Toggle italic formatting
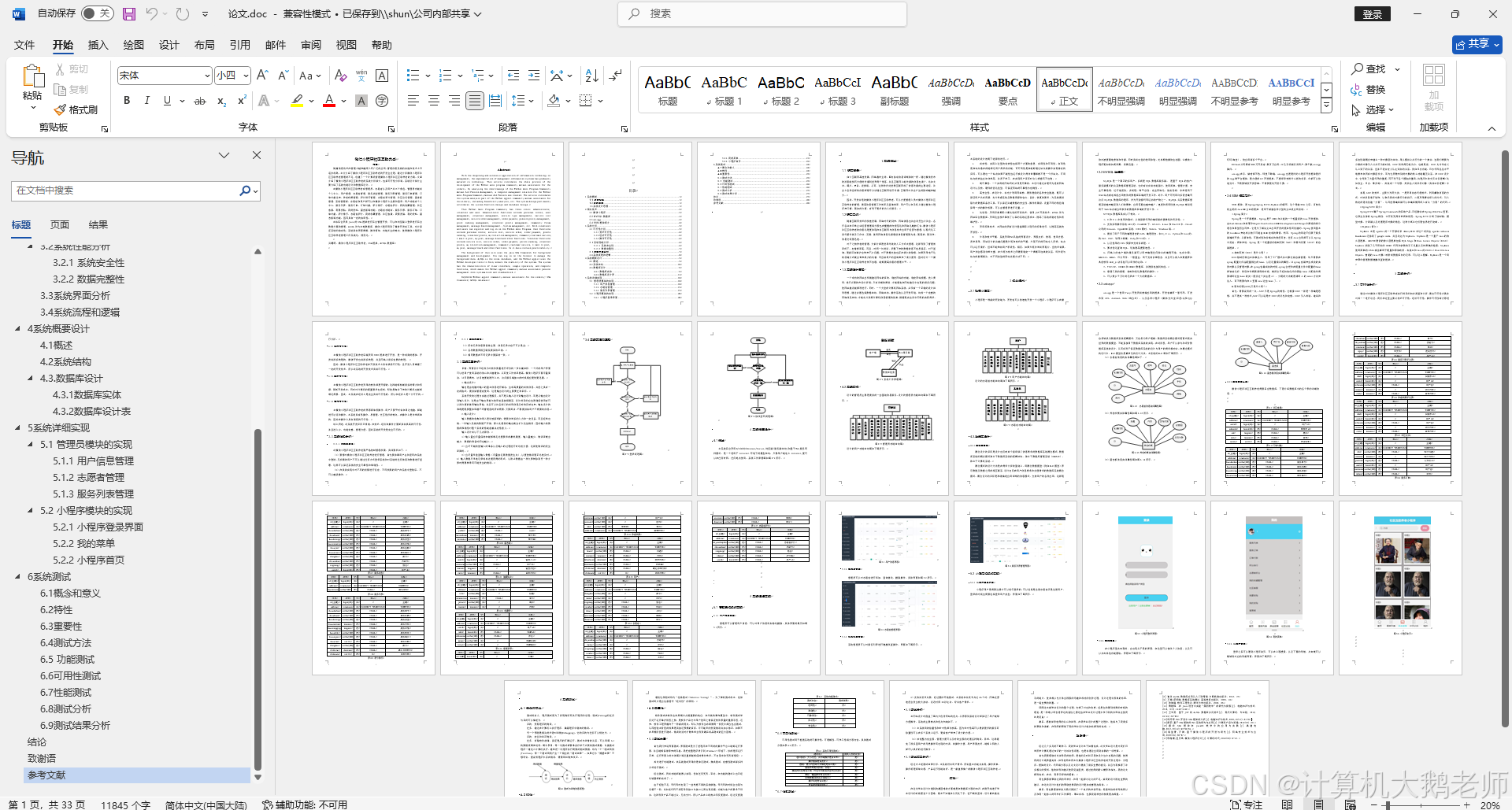 [x=146, y=101]
